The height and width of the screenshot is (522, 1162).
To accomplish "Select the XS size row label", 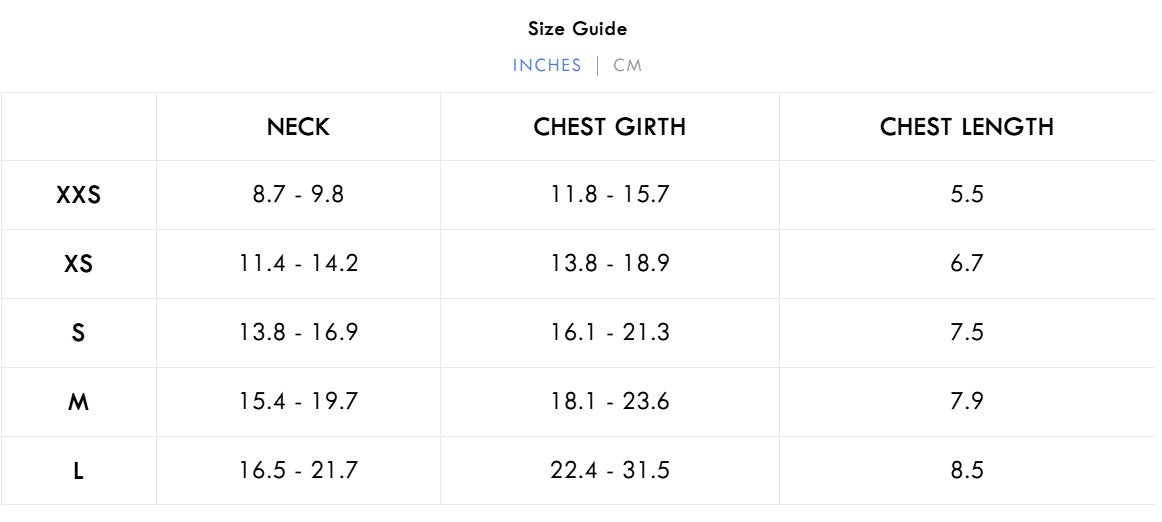I will click(79, 264).
